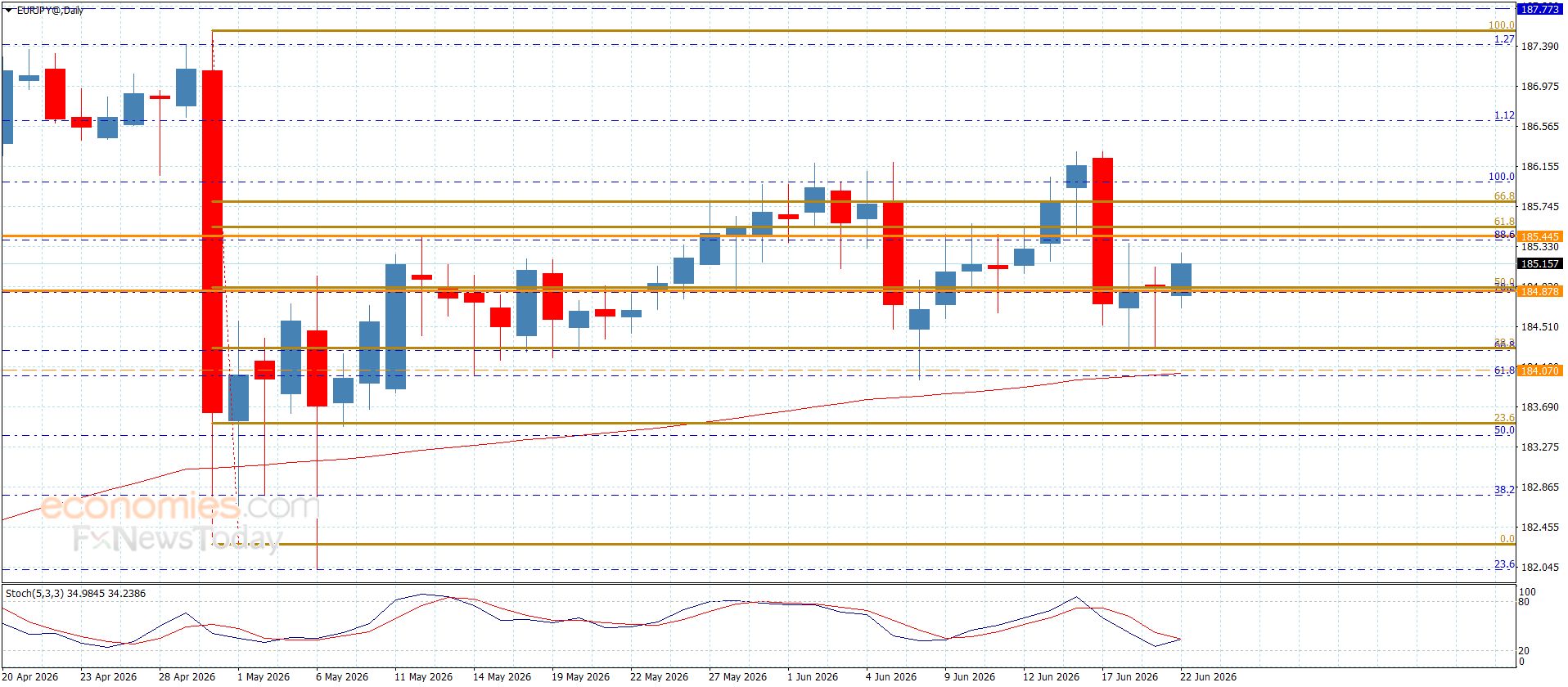Click the 186.155 price on the scale
The width and height of the screenshot is (1568, 687).
1539,166
